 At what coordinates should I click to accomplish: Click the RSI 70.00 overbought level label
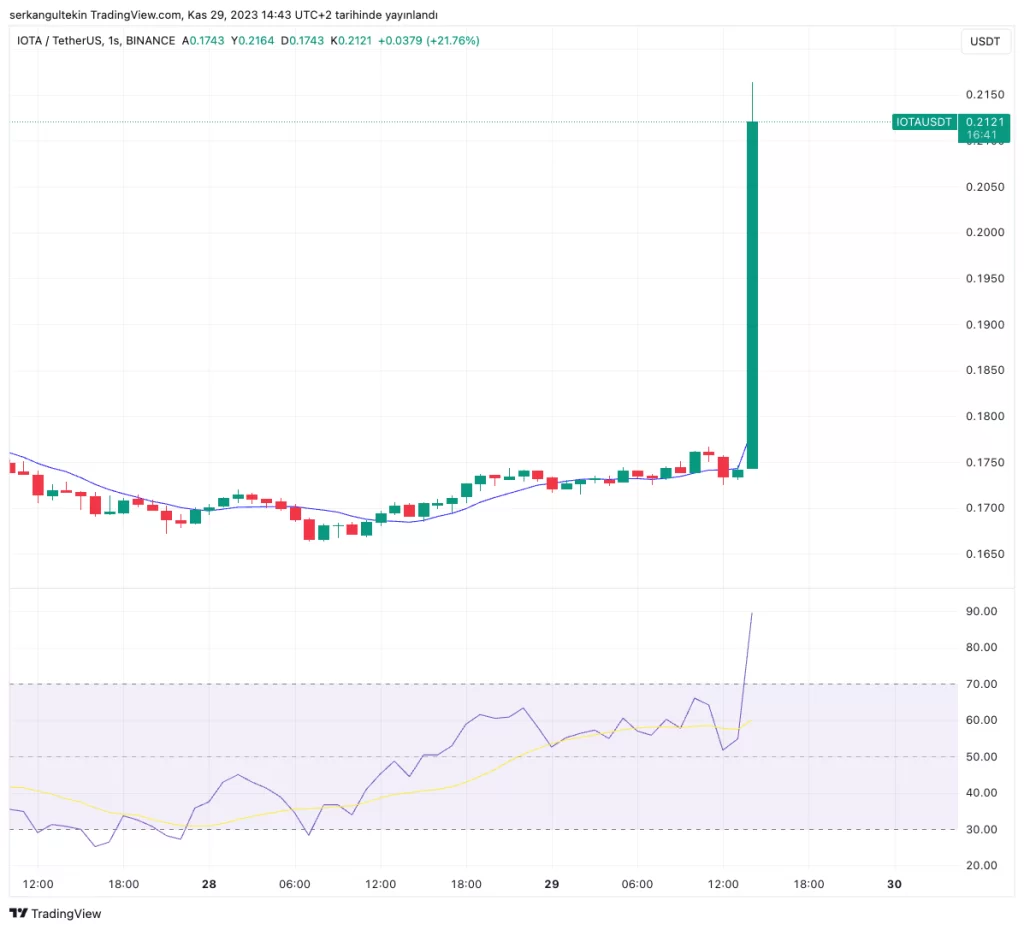[983, 684]
